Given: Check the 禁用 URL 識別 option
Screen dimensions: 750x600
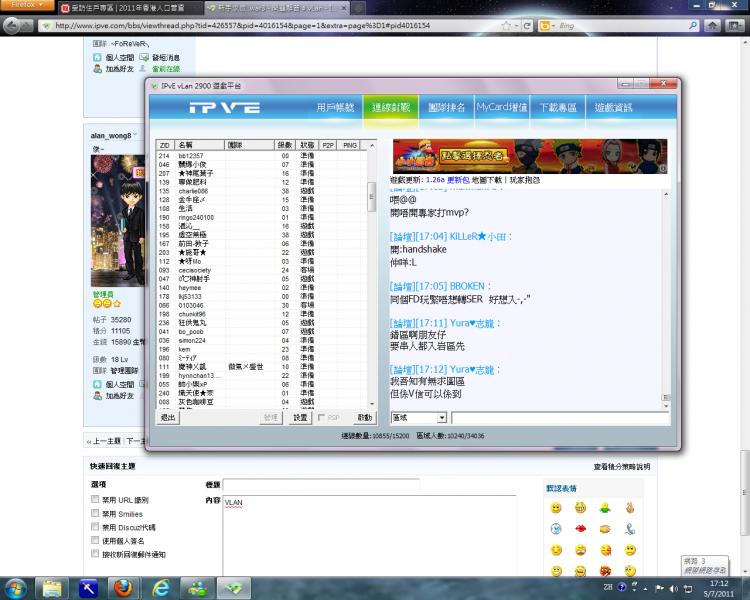Looking at the screenshot, I should (96, 499).
